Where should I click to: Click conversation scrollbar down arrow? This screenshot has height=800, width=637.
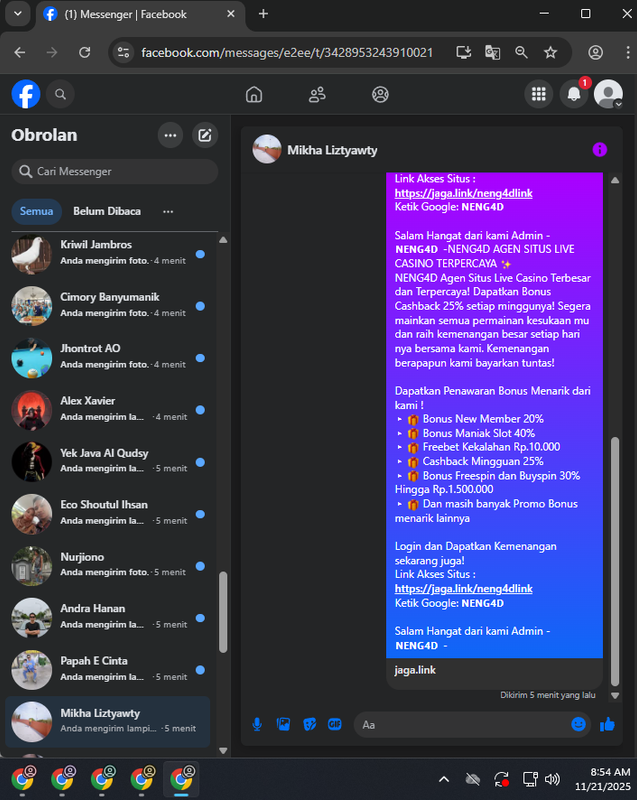point(615,695)
